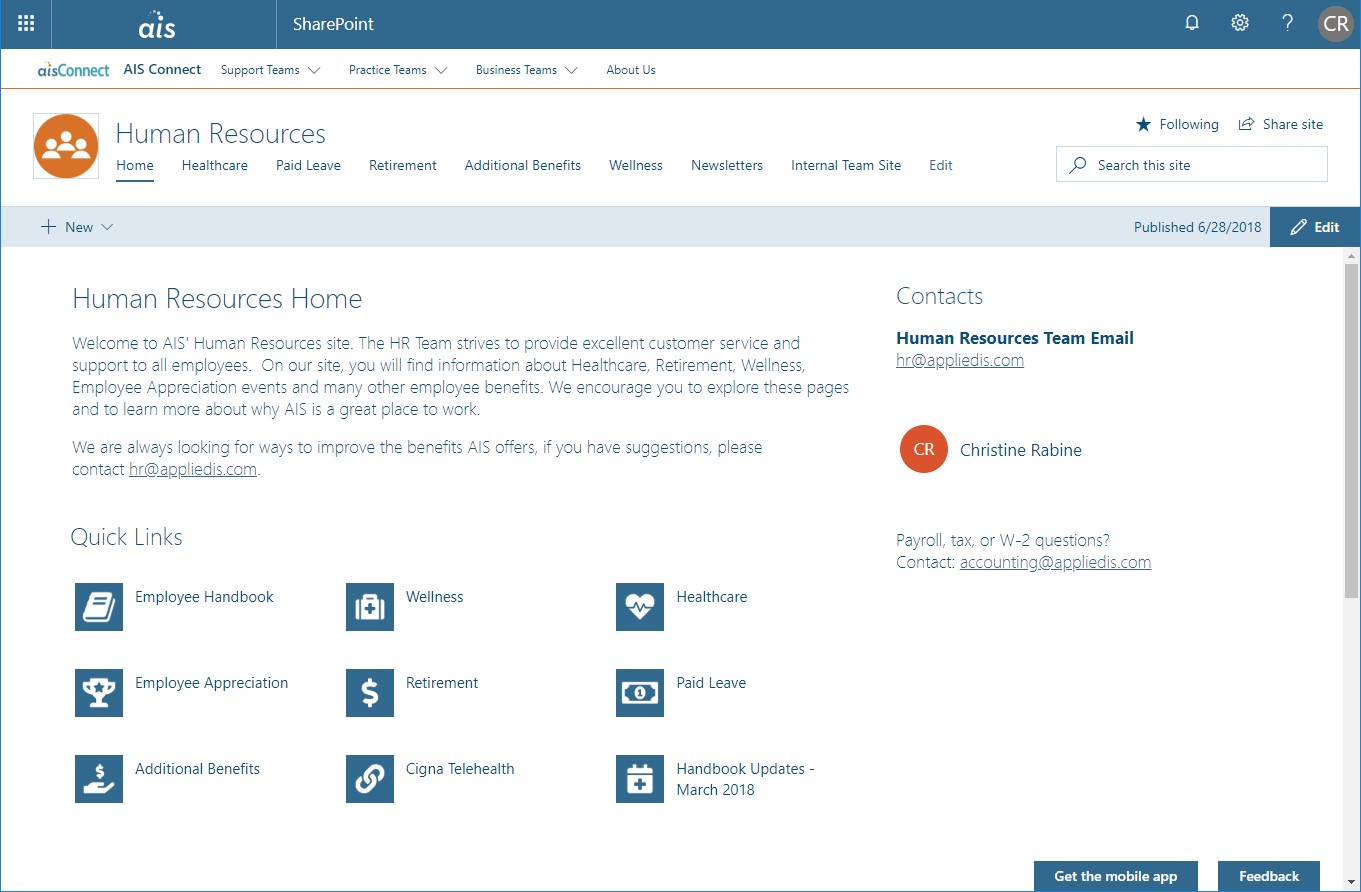Open the Employee Handbook quick link icon
The height and width of the screenshot is (892, 1361).
pyautogui.click(x=98, y=607)
